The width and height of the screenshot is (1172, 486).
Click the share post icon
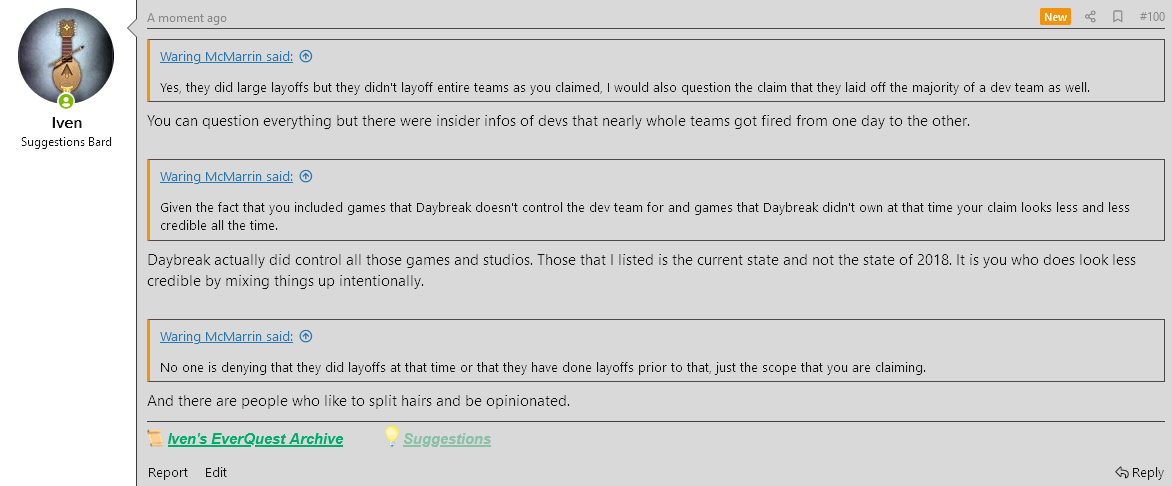pos(1091,17)
